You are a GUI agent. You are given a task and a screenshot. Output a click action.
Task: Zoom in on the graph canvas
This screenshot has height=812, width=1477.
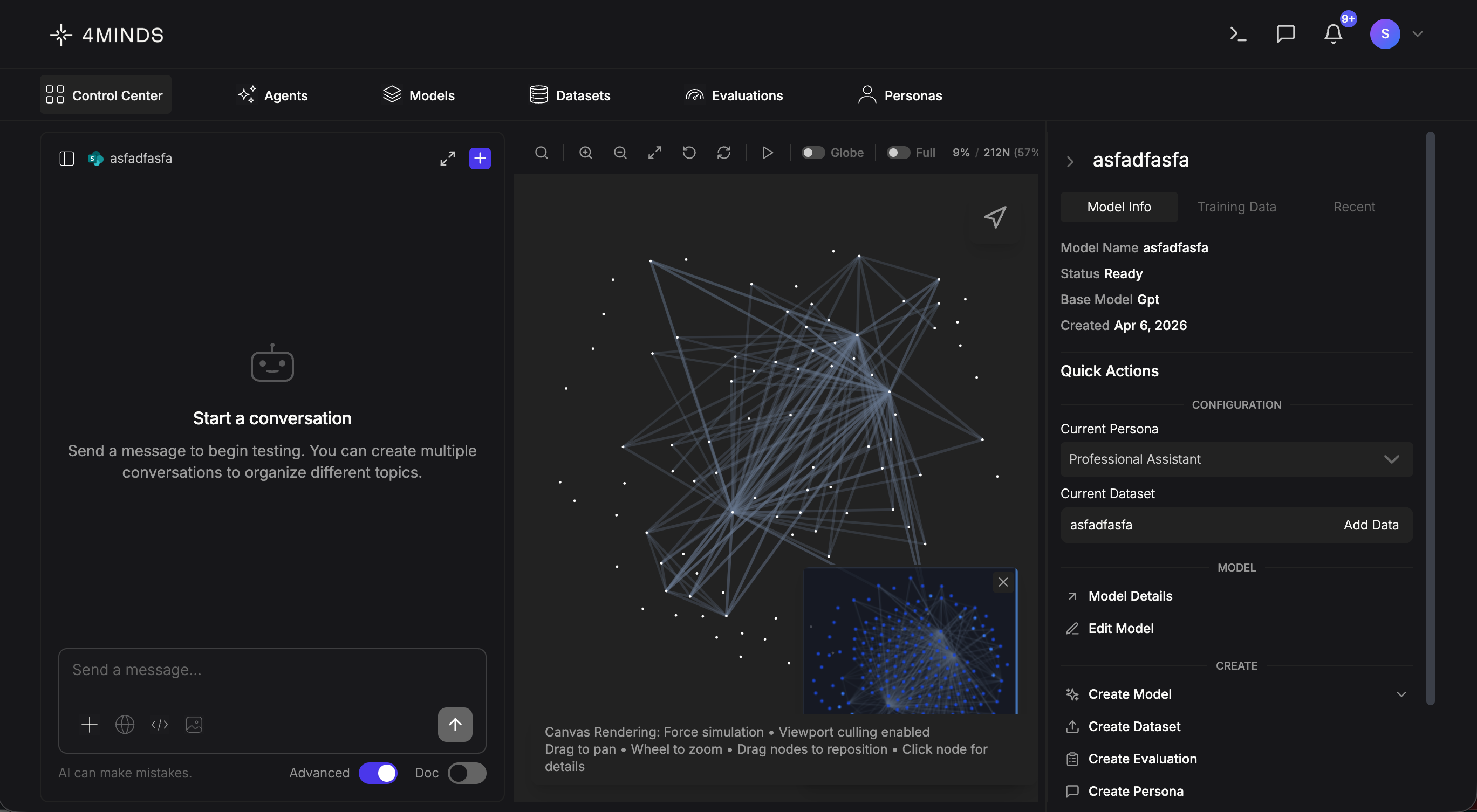click(585, 153)
